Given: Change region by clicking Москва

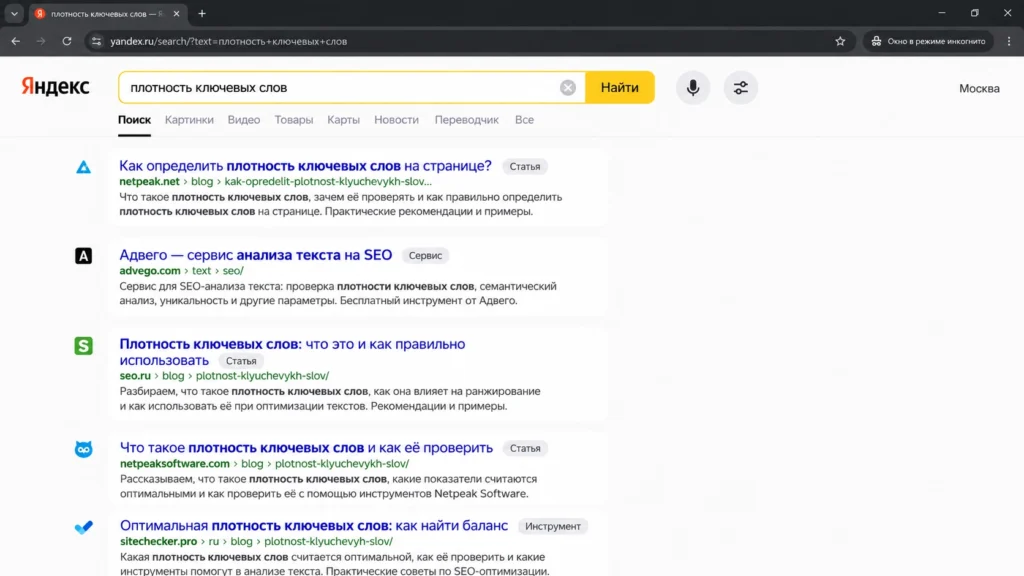Looking at the screenshot, I should [x=979, y=88].
